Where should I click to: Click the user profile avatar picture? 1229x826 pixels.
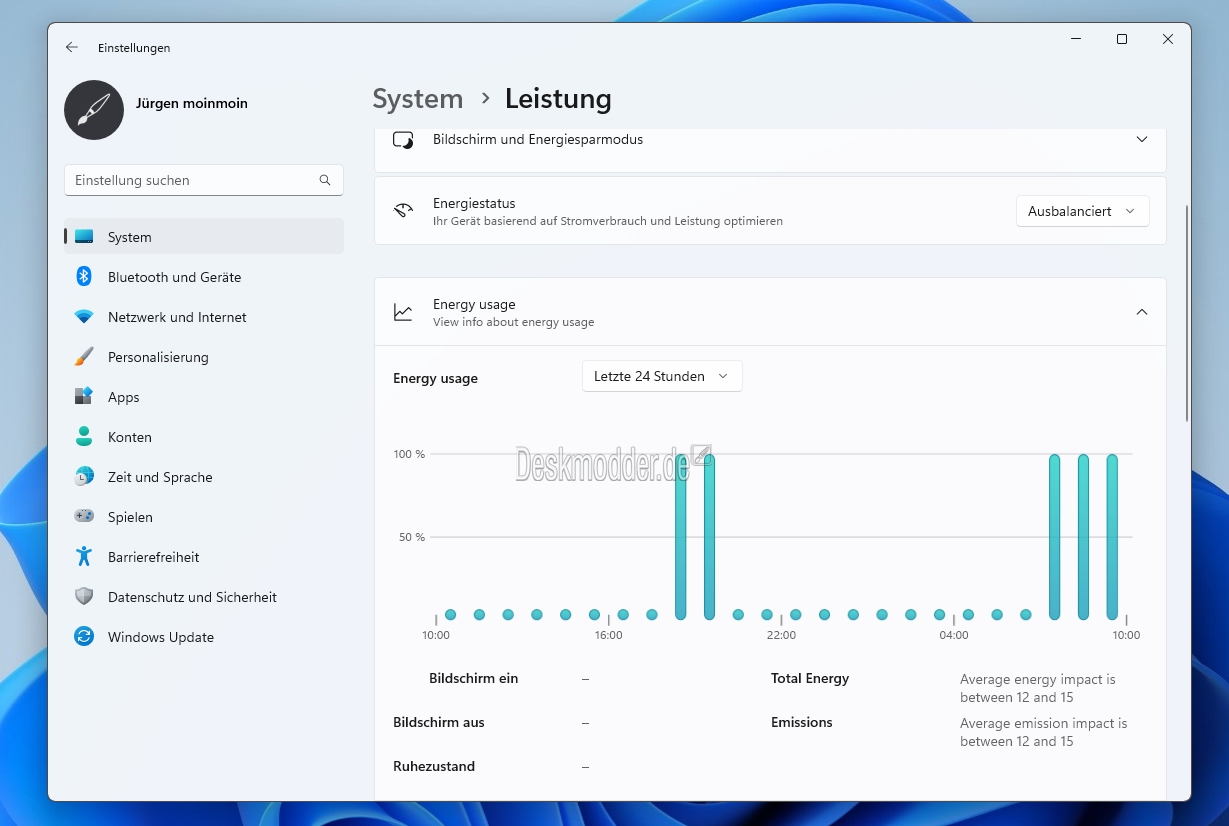(94, 110)
